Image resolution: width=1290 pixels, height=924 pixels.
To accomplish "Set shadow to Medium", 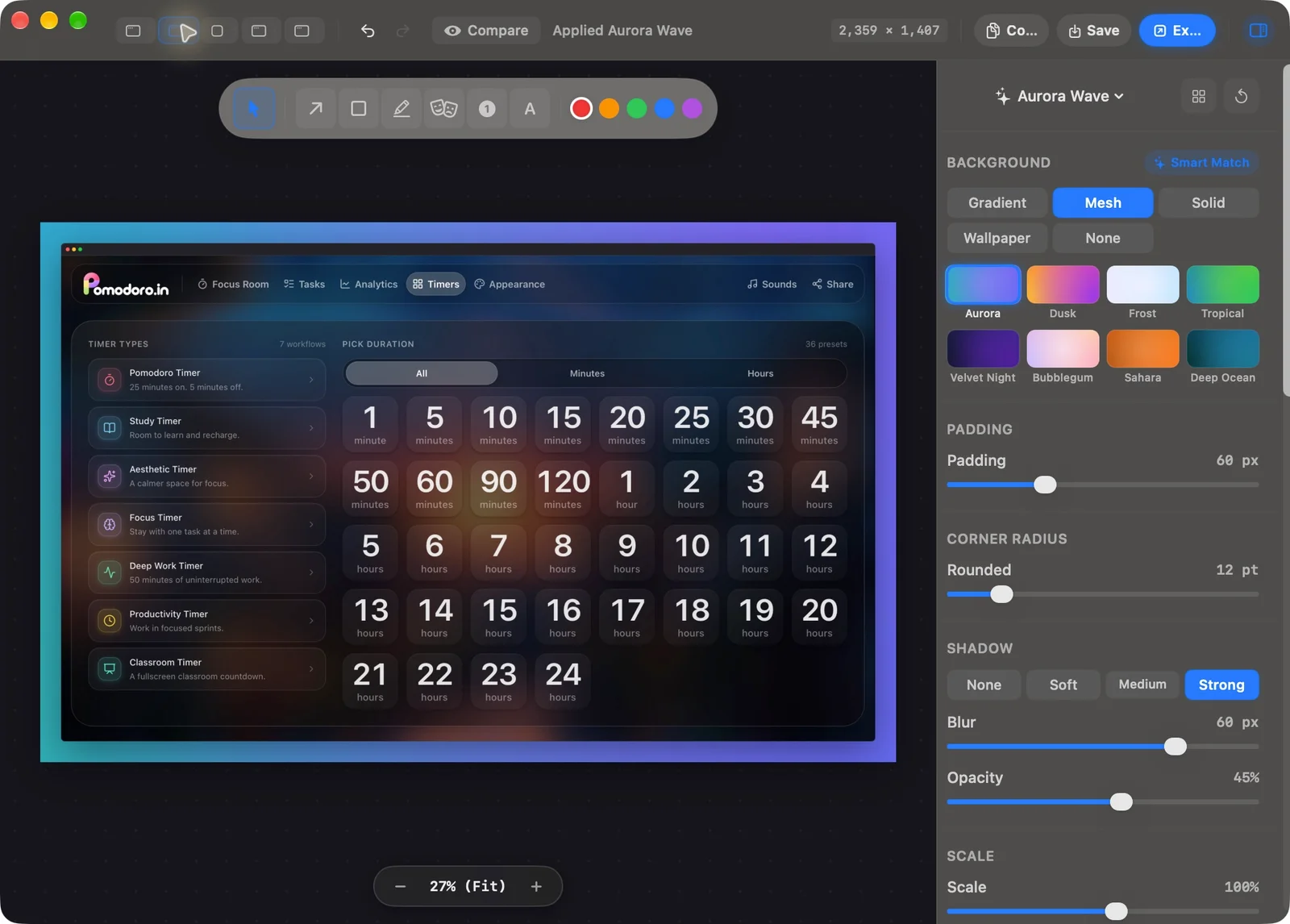I will 1142,685.
